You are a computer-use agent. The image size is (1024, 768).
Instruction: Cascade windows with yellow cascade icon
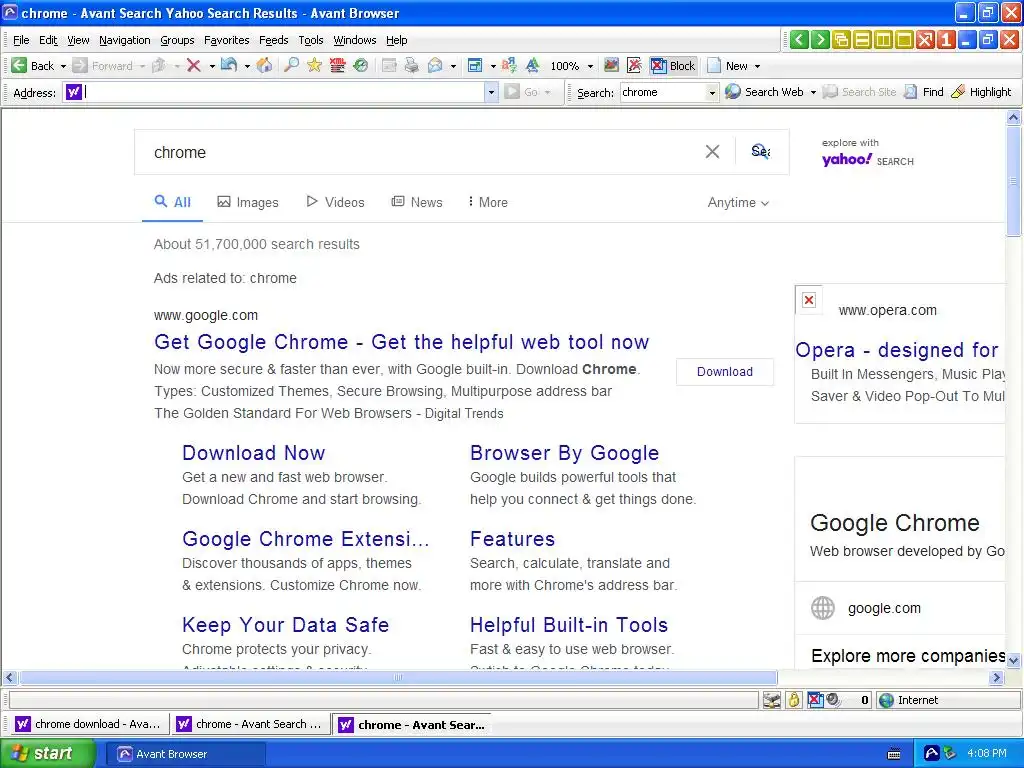[x=841, y=40]
